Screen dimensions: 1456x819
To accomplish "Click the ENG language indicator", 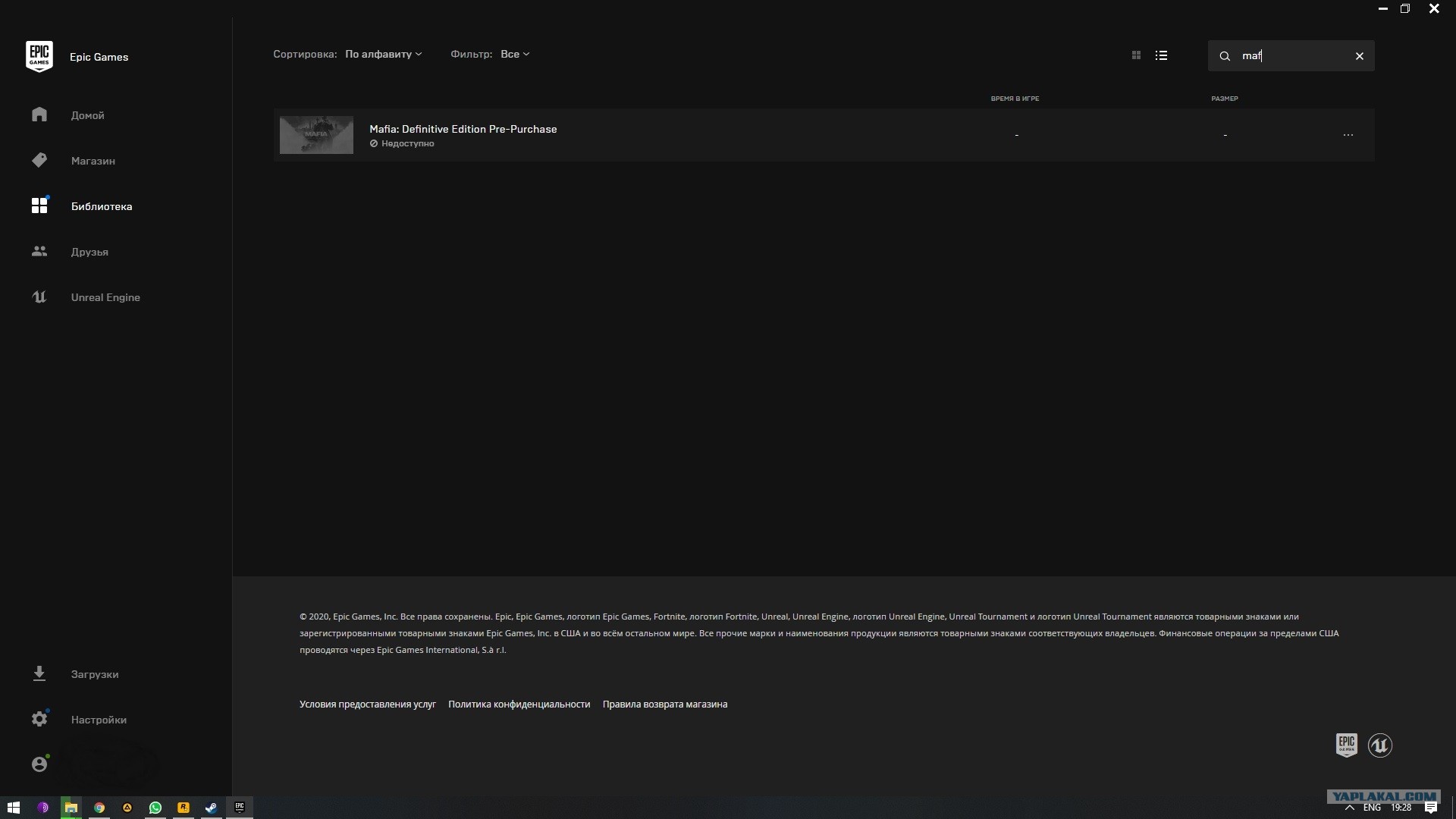I will [x=1372, y=808].
